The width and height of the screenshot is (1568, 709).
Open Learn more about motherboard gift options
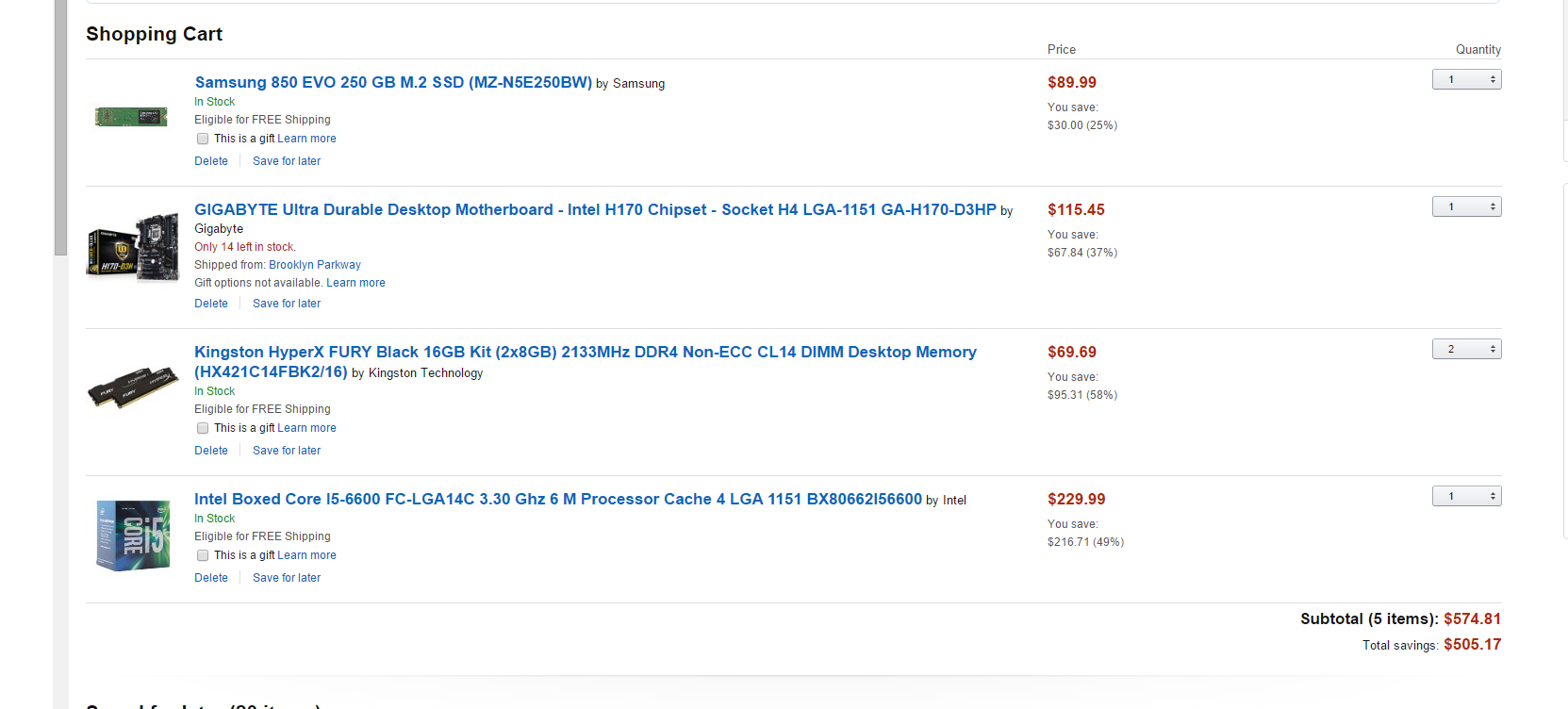(x=355, y=283)
